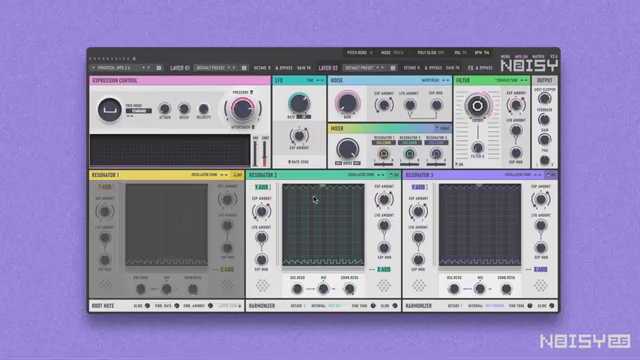Click next Resonator 3 type arrow
640x360 pixels.
coord(540,175)
